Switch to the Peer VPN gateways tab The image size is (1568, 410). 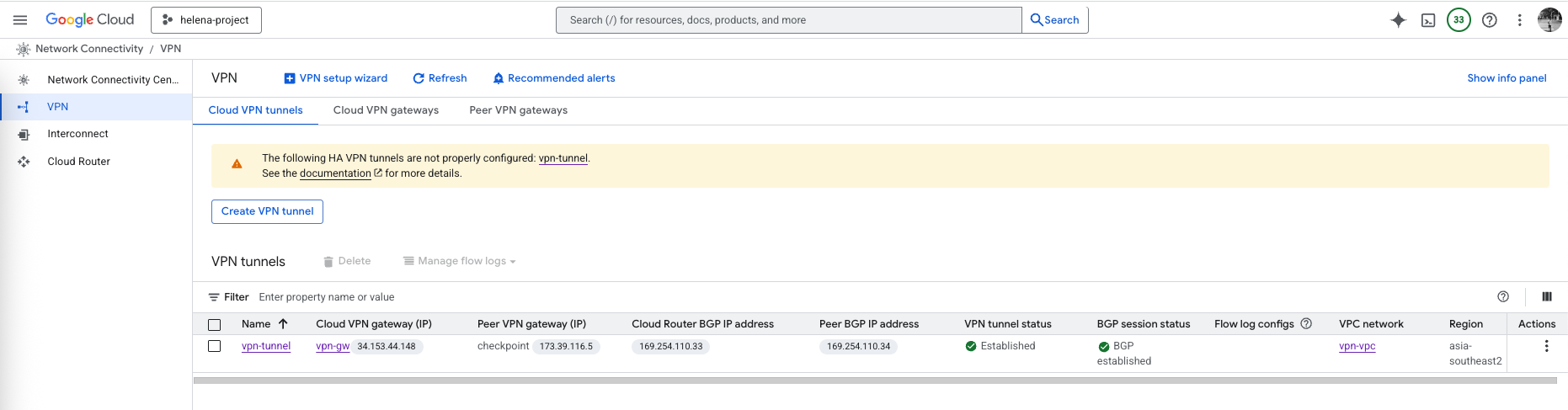(x=518, y=110)
